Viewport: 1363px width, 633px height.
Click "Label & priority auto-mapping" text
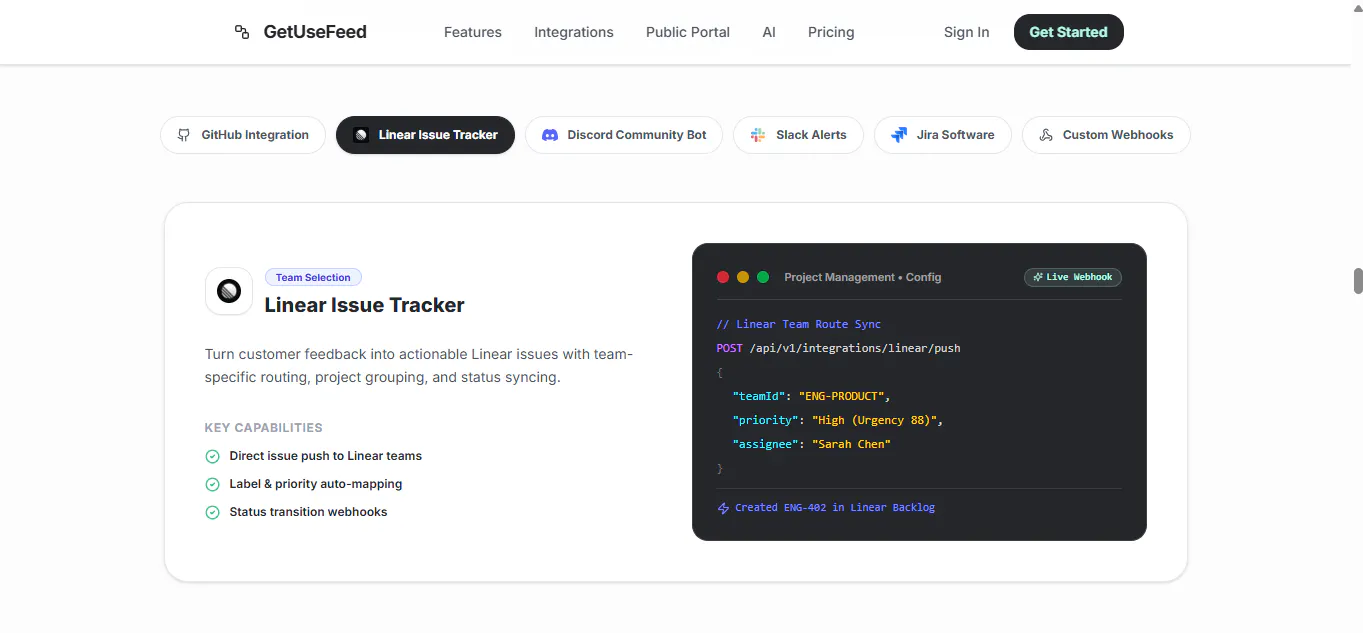tap(316, 484)
